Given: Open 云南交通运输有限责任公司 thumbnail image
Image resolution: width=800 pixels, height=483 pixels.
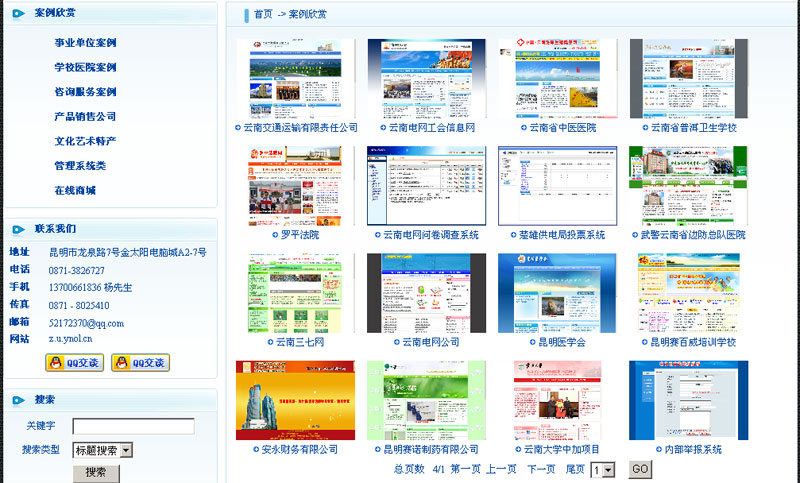Looking at the screenshot, I should point(295,79).
